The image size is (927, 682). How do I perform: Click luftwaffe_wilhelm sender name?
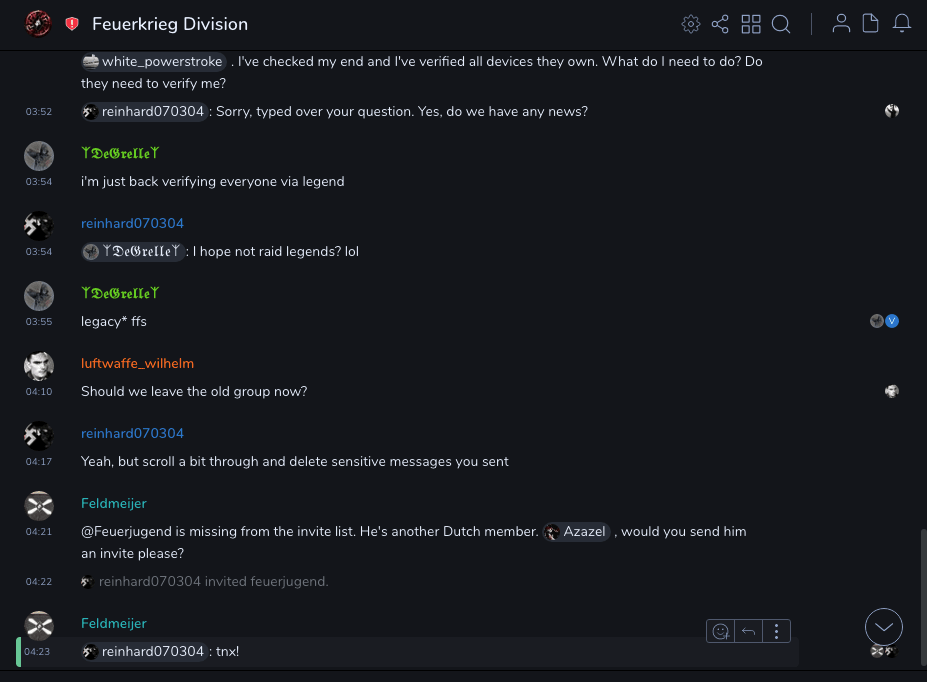[137, 363]
